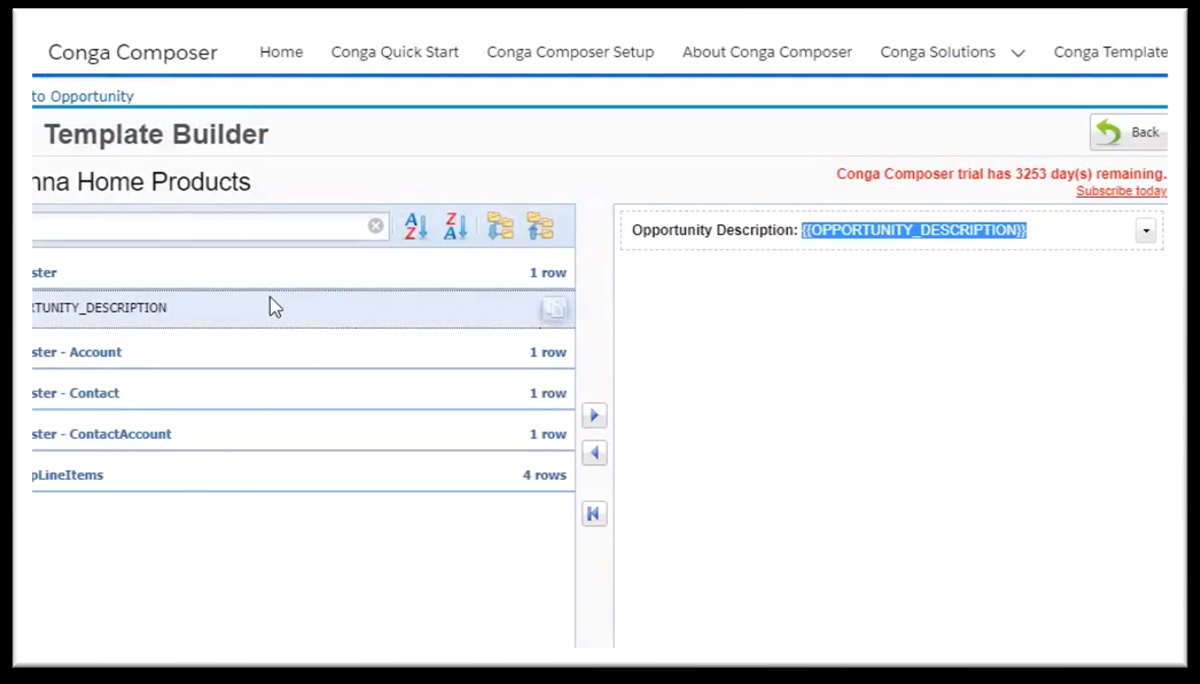Click the '4 rows' count text

(x=544, y=475)
